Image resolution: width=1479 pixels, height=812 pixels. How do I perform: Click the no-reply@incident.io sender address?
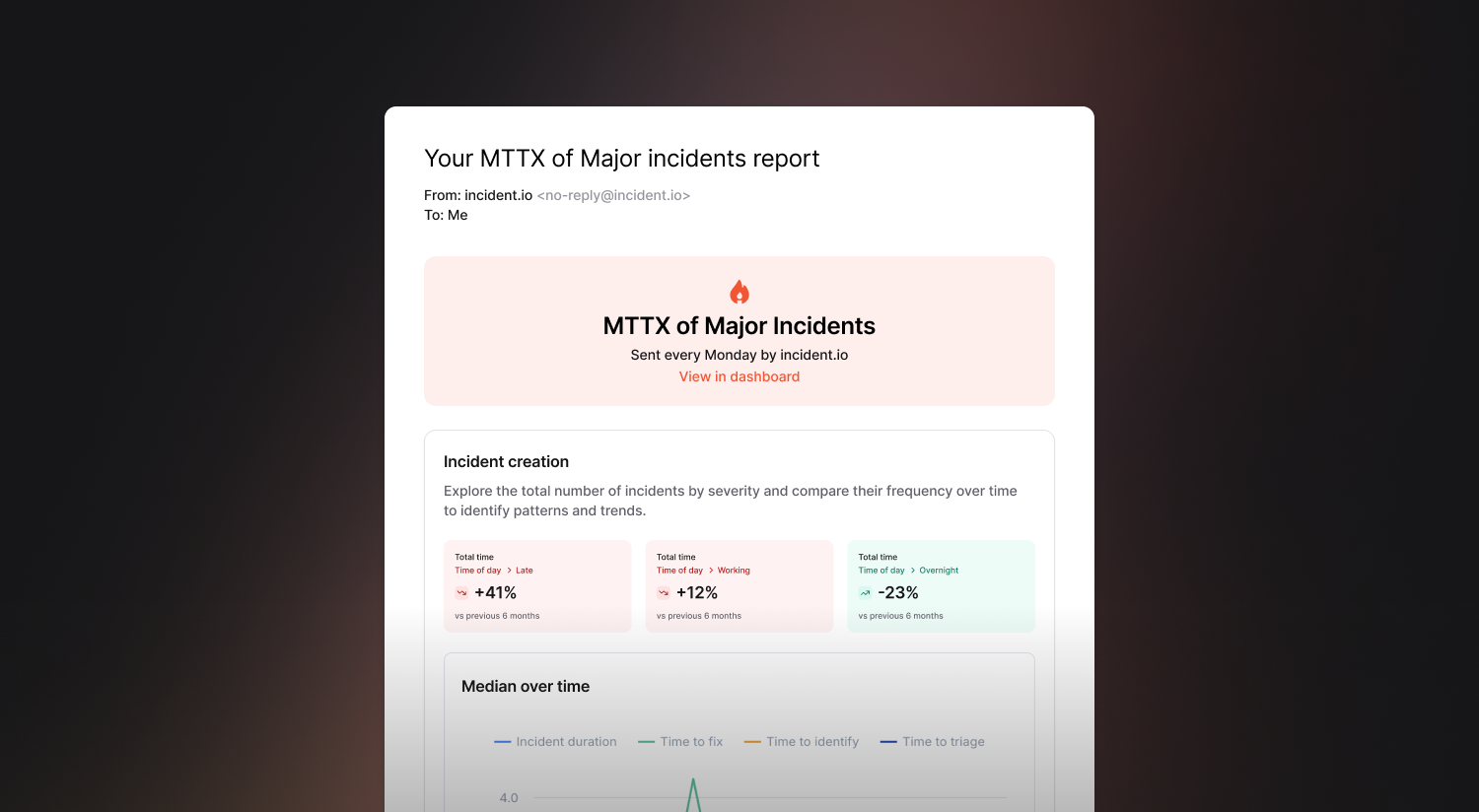613,195
